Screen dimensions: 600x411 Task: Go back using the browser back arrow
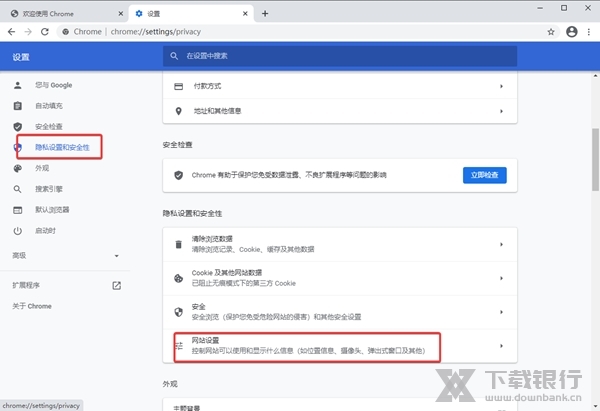point(11,32)
